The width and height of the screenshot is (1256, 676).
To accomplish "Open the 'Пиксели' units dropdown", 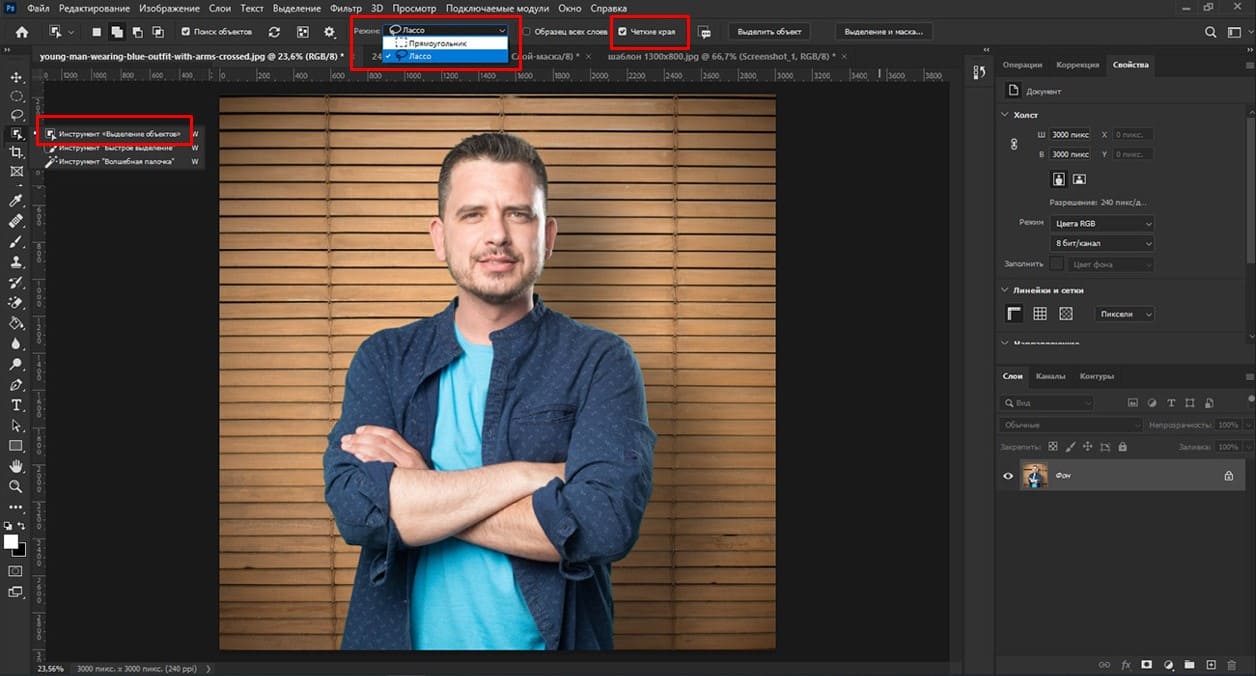I will tap(1124, 314).
